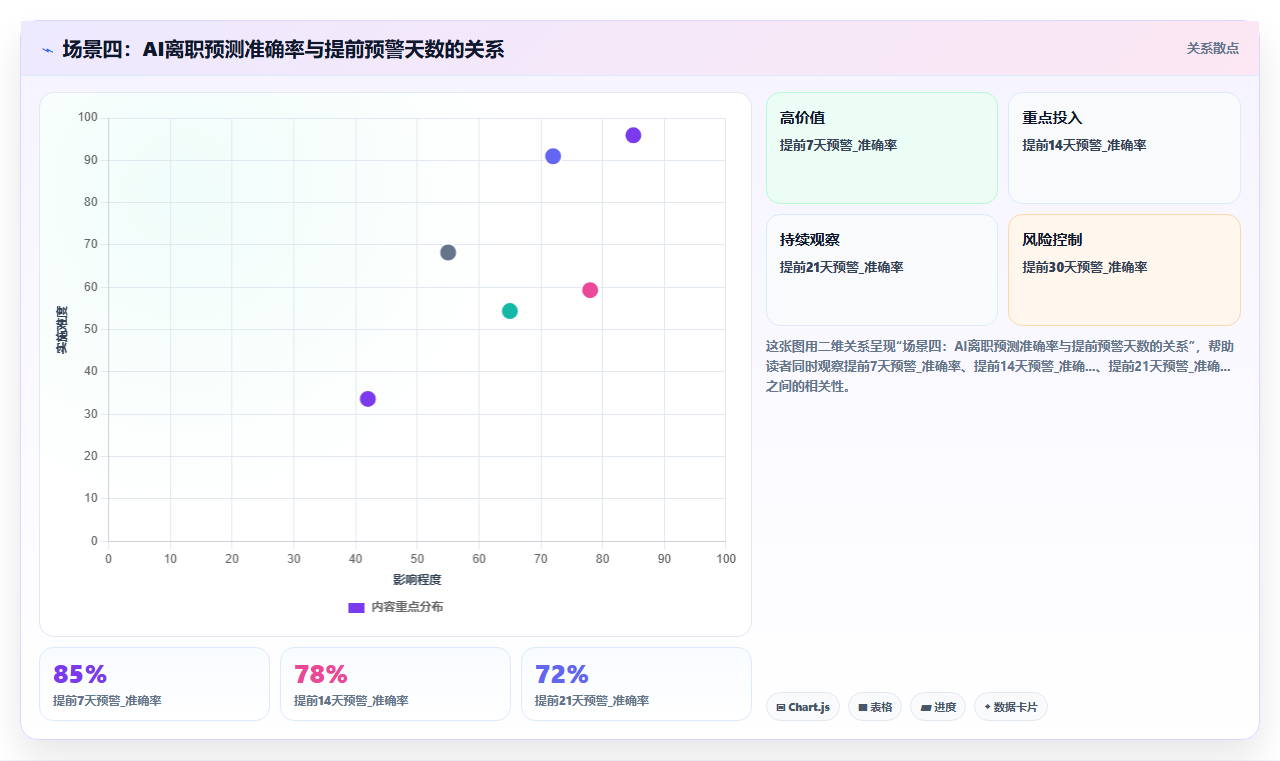Click the 表格 tag
This screenshot has width=1280, height=761.
pyautogui.click(x=875, y=707)
